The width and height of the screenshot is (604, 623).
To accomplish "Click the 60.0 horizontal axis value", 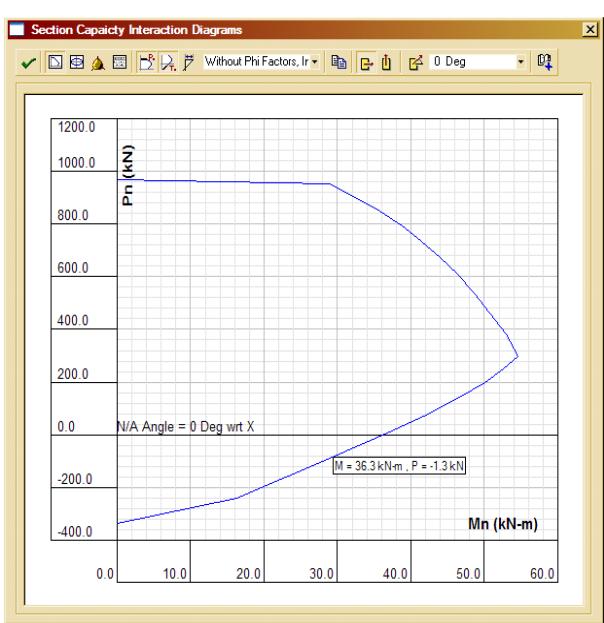I will click(542, 574).
